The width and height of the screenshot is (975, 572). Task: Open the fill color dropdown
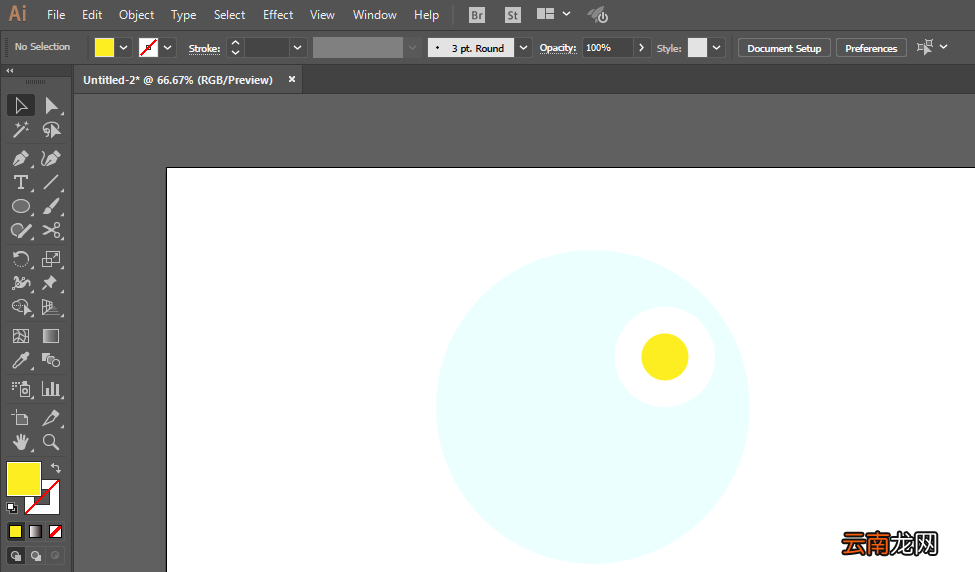pos(124,48)
